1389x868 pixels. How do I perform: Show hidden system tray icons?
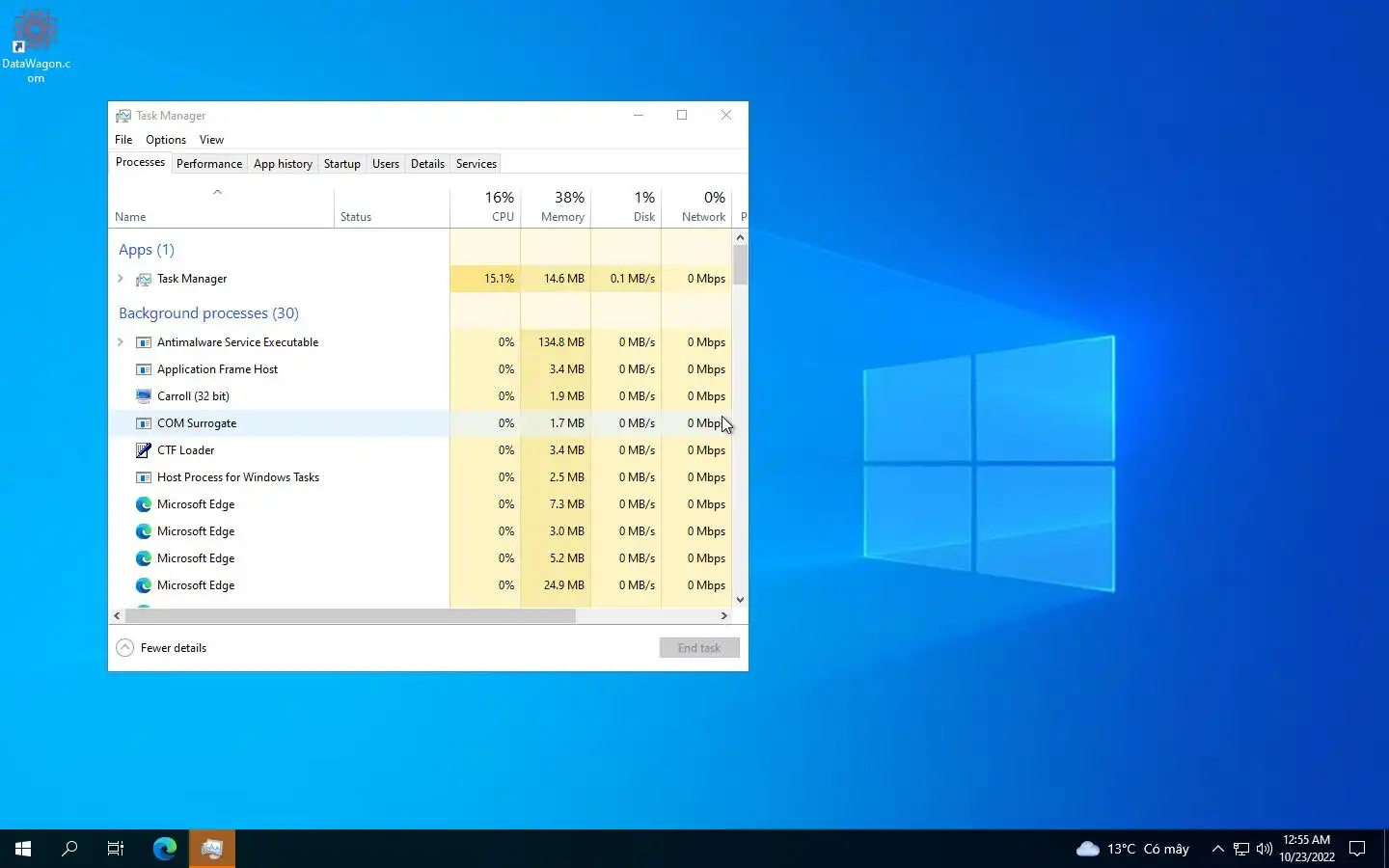tap(1217, 849)
